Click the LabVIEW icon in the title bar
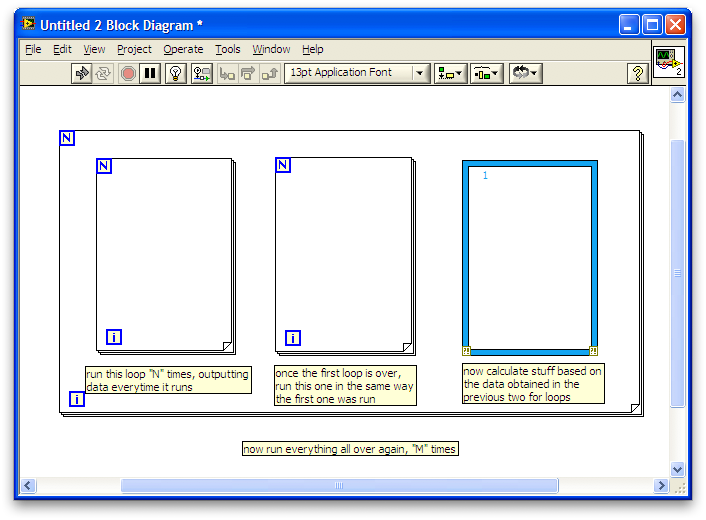The image size is (706, 520). click(28, 23)
